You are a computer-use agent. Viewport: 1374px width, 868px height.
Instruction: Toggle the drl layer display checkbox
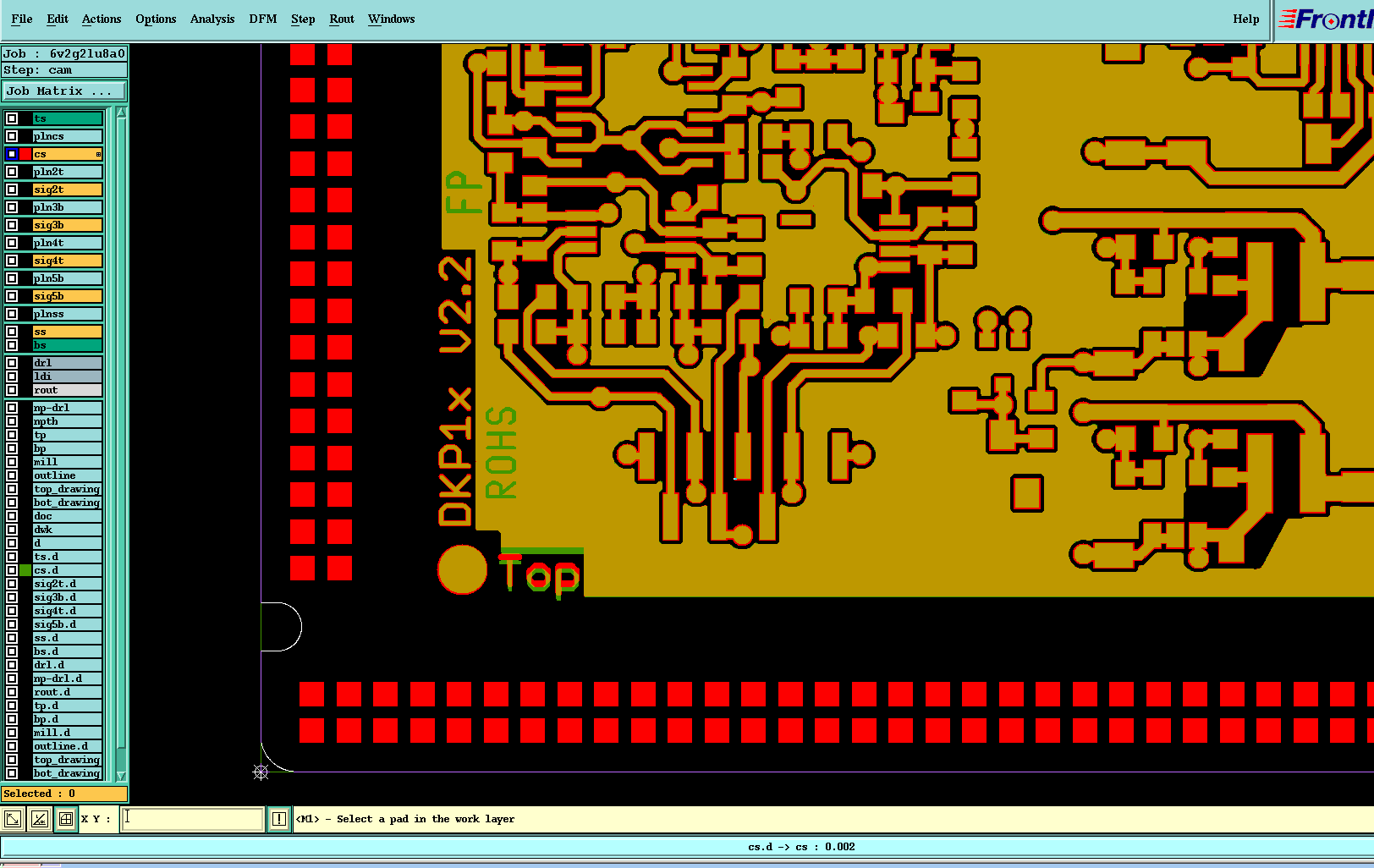click(12, 363)
